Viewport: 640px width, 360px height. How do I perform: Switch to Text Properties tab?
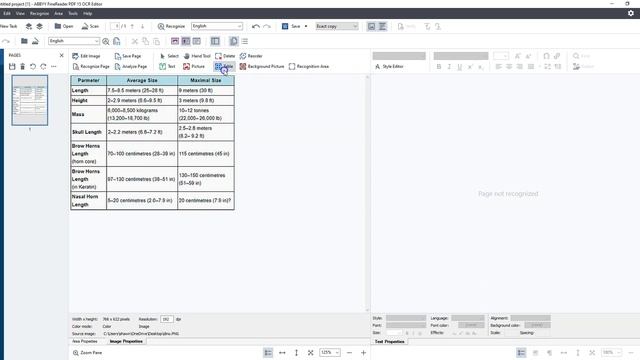[389, 341]
